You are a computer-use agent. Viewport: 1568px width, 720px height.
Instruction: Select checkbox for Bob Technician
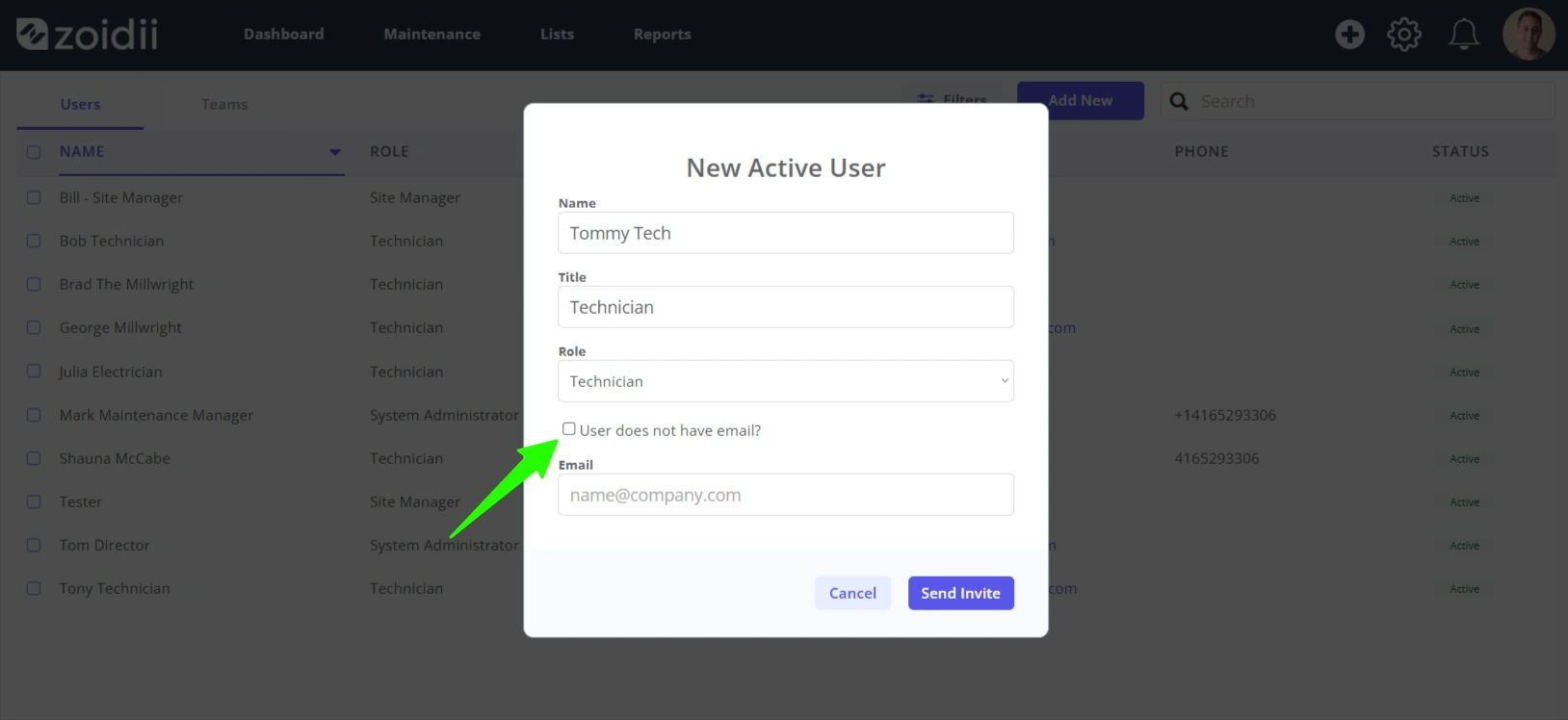pyautogui.click(x=34, y=241)
